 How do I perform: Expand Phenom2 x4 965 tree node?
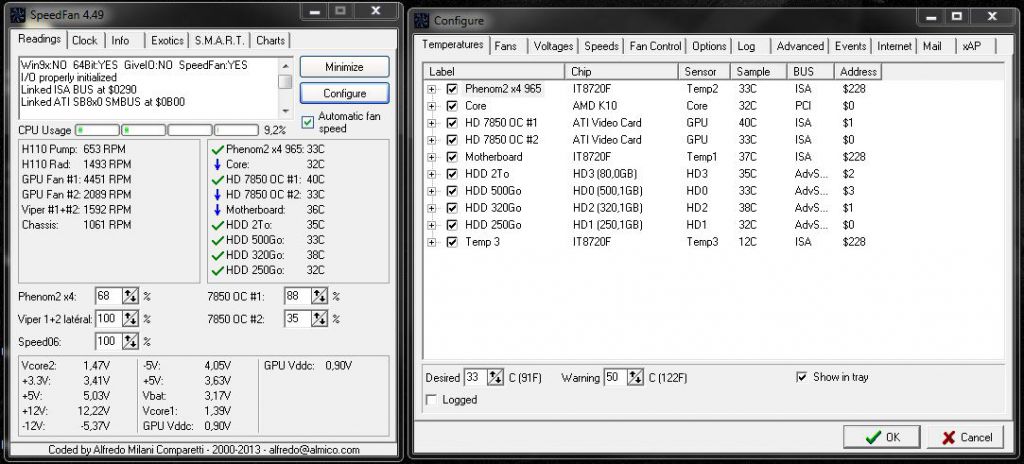(432, 89)
